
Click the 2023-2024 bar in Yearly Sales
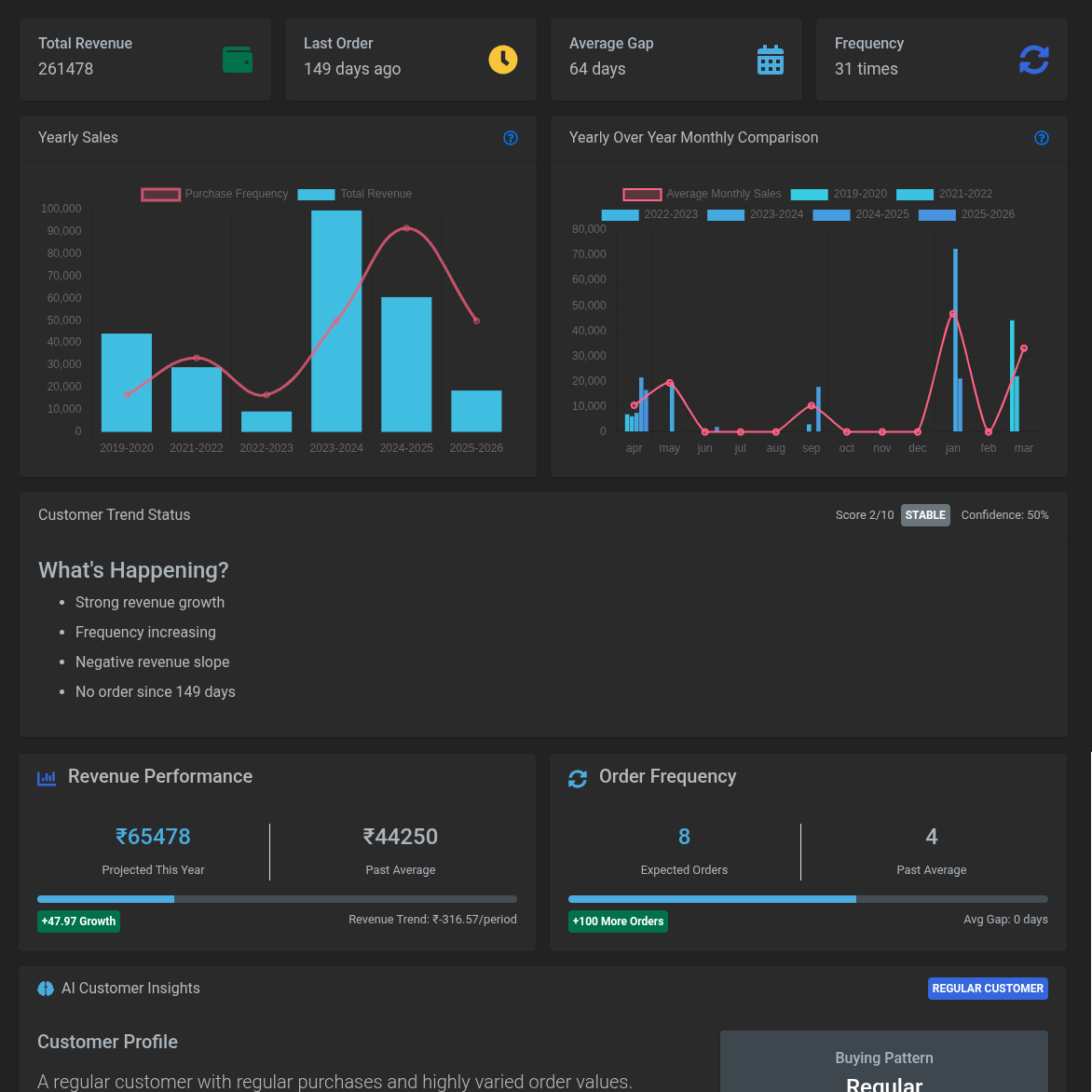coord(336,321)
